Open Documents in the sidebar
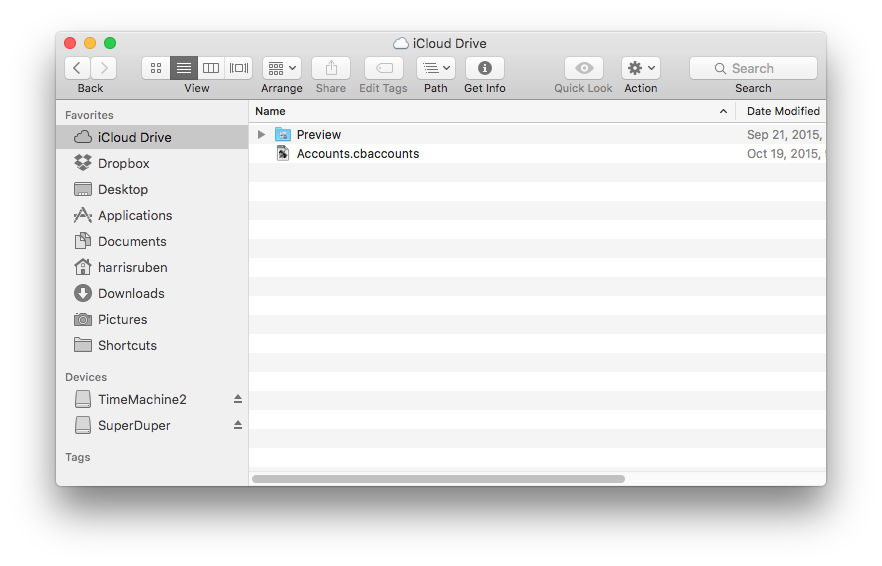This screenshot has width=882, height=566. [x=152, y=241]
